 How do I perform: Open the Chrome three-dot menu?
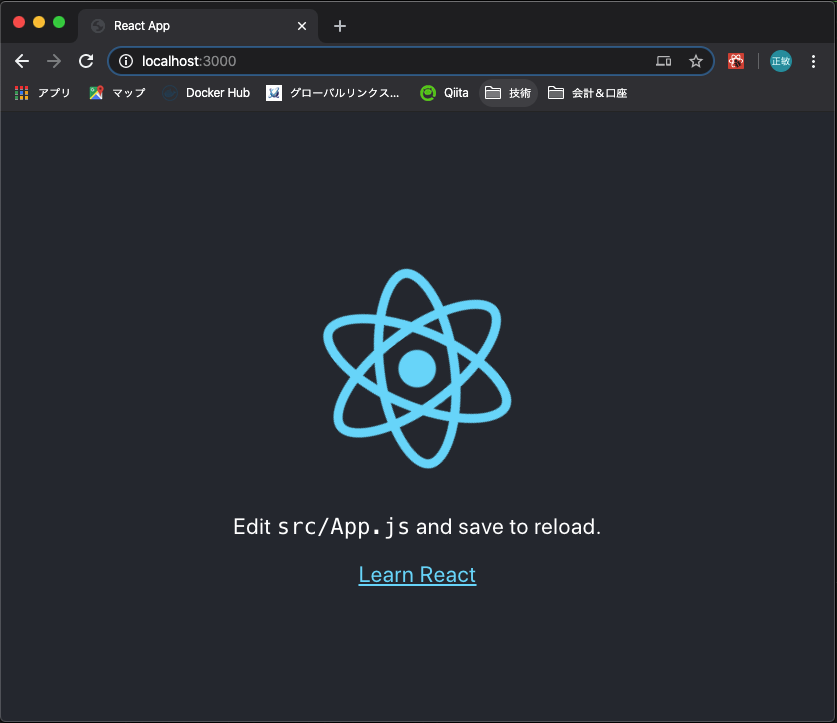coord(813,61)
